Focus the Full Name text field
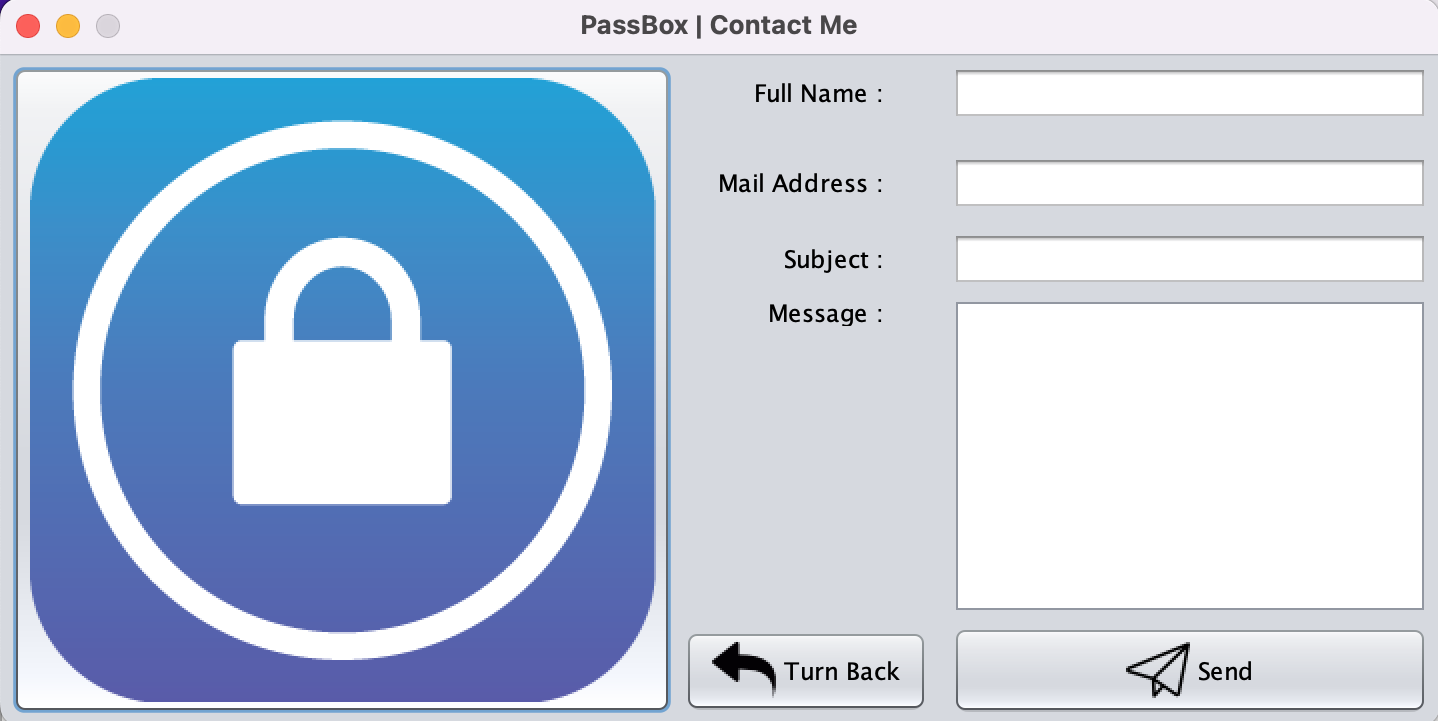This screenshot has width=1438, height=721. (x=1190, y=93)
